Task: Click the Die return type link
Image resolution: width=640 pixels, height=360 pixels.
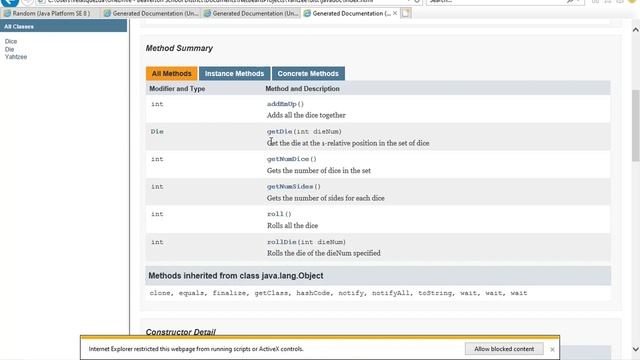Action: tap(157, 131)
